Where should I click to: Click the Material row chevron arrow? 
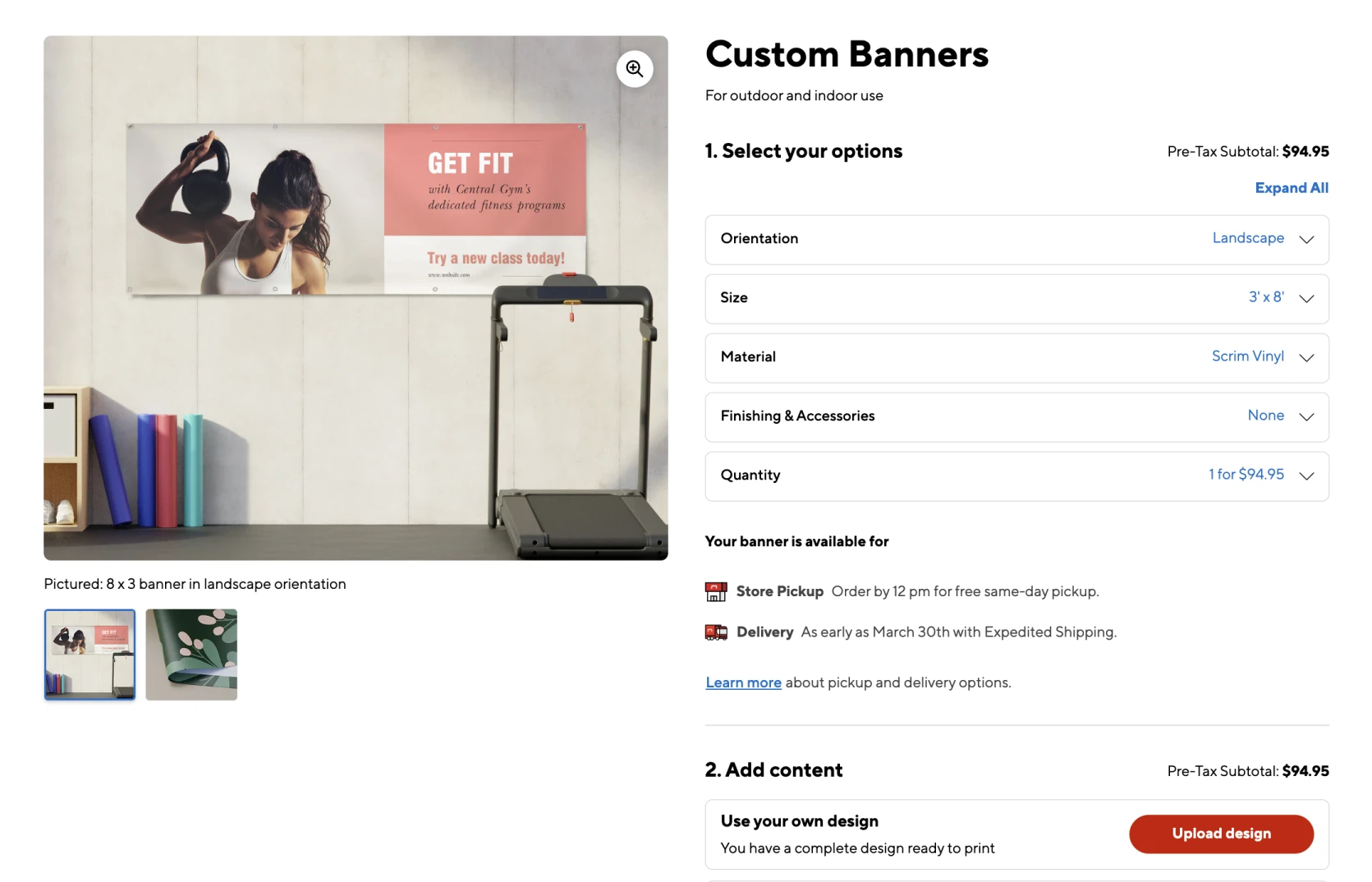[1306, 357]
